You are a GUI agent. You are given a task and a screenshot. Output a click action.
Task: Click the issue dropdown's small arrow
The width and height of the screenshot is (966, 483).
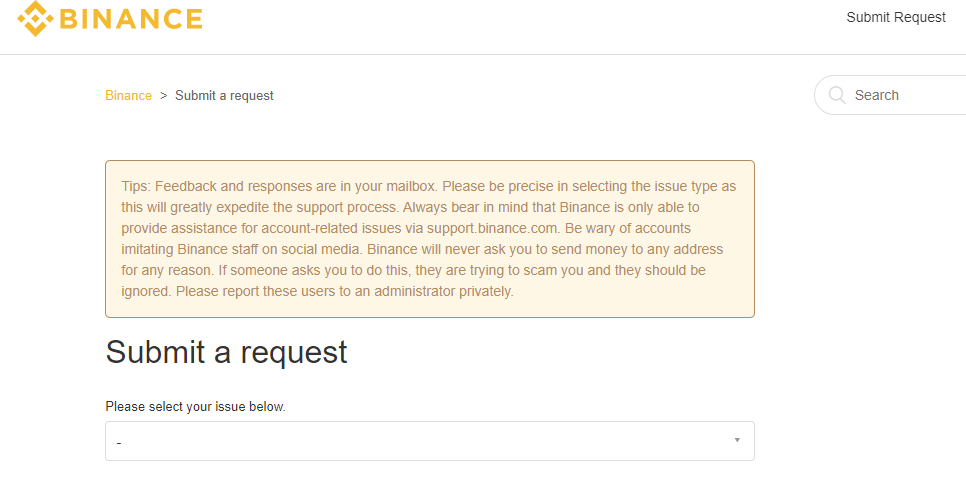point(737,440)
